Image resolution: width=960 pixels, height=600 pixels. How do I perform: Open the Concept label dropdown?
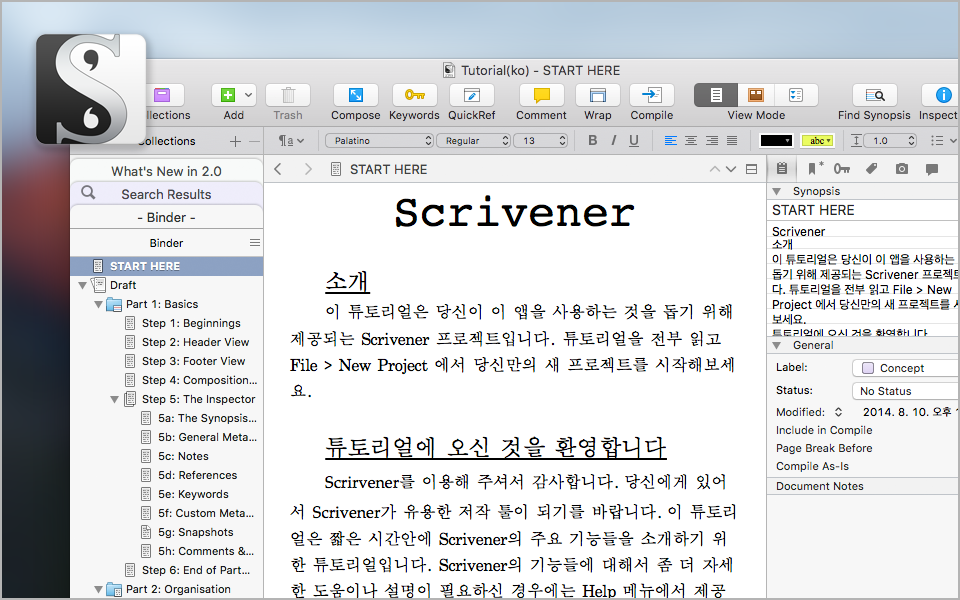coord(906,368)
